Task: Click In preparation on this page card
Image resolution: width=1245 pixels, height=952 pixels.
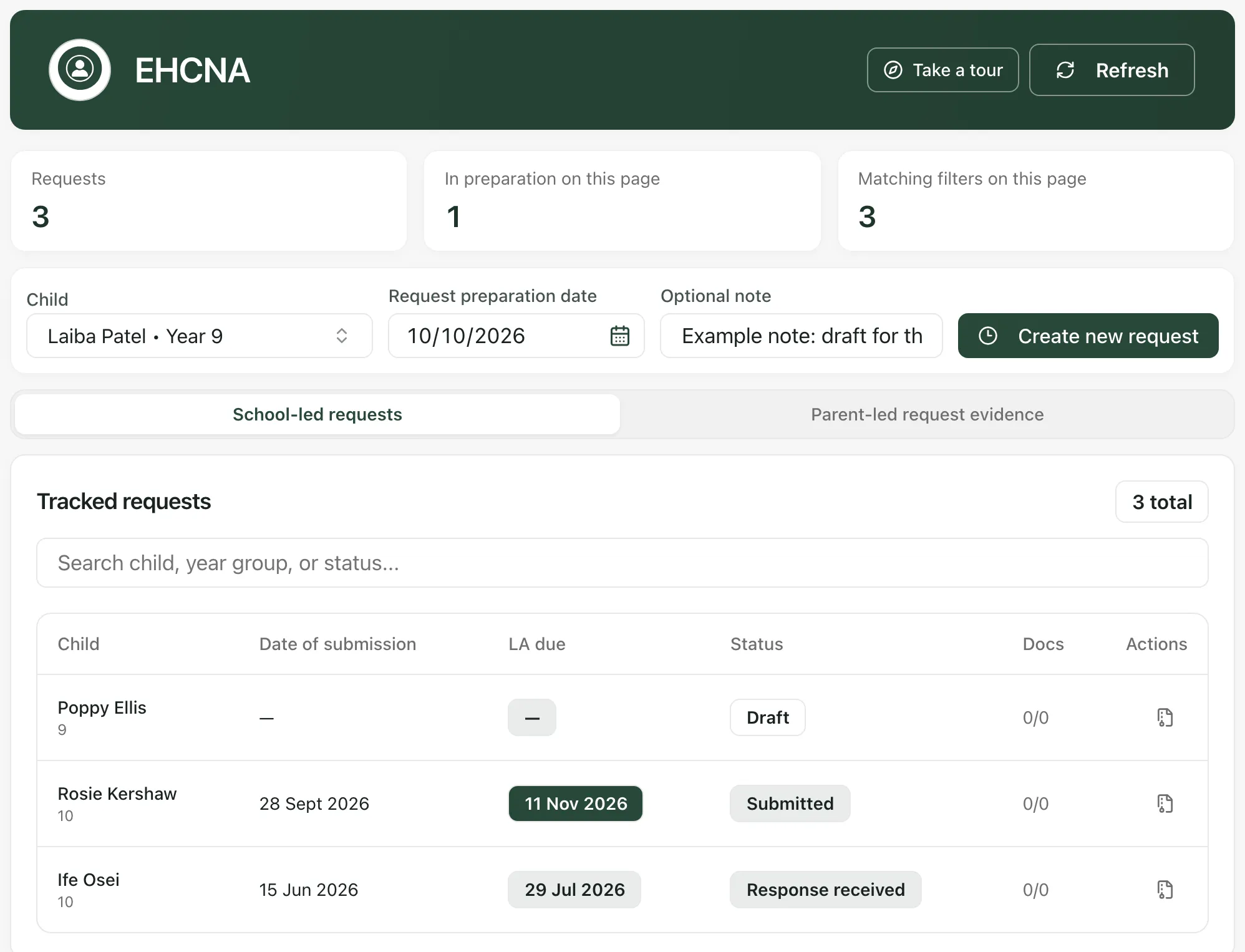Action: pyautogui.click(x=622, y=201)
